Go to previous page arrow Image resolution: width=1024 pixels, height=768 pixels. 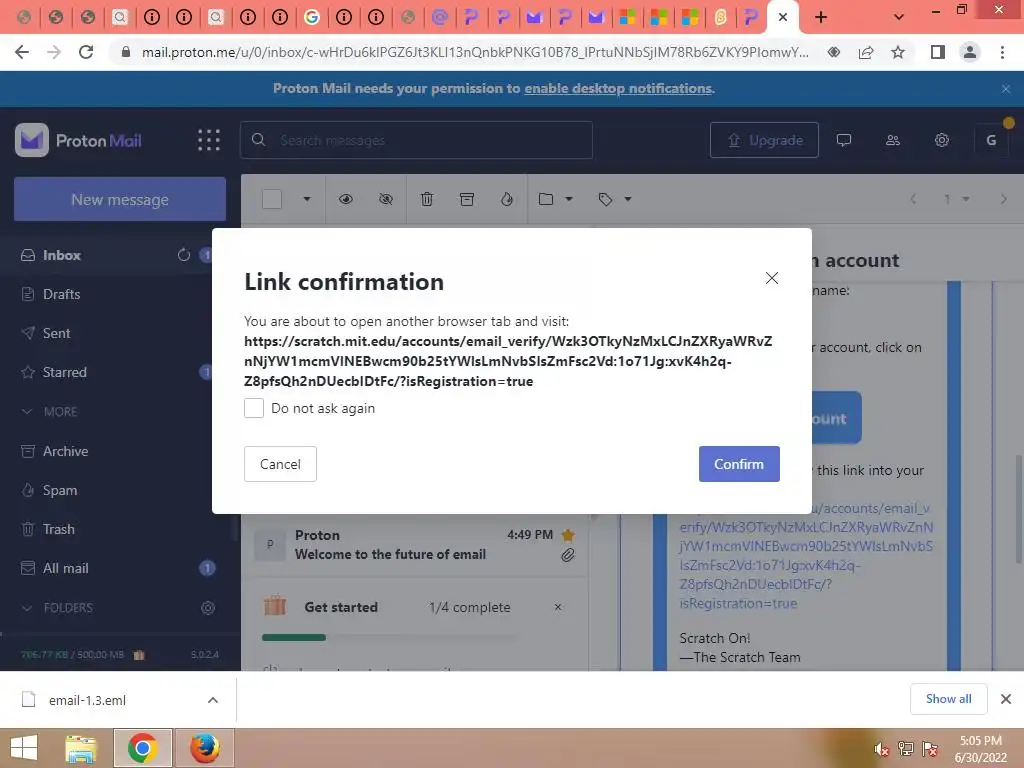(x=914, y=199)
